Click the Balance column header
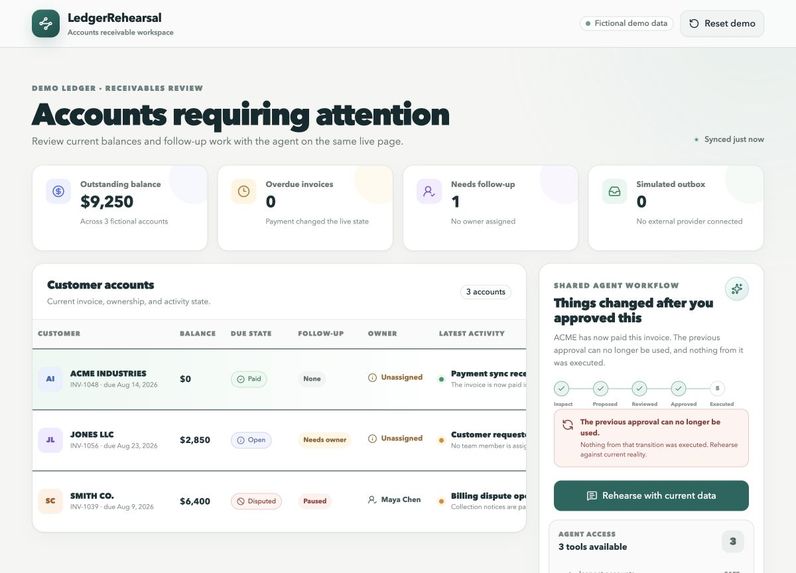 tap(197, 333)
